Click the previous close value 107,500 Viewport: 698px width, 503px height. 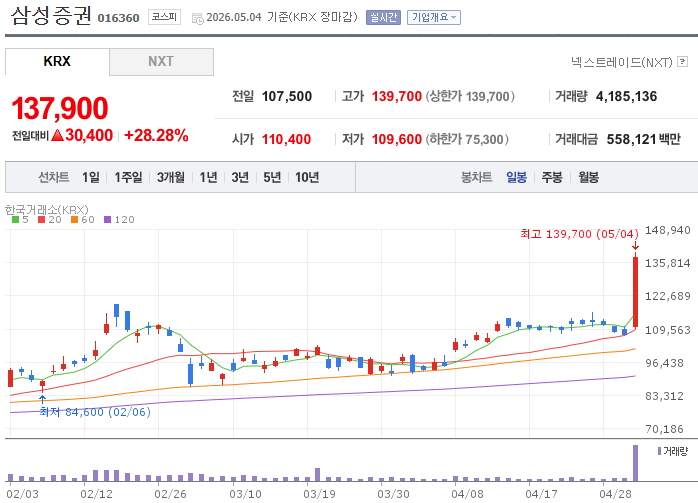[287, 96]
